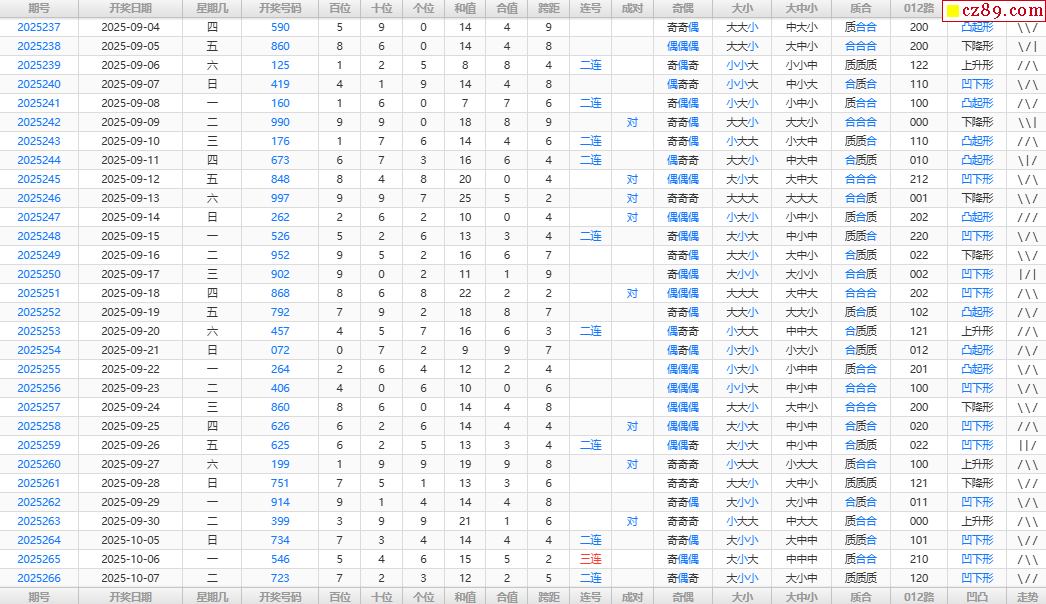Click winning number 526 for 2025-09-15
1046x604 pixels.
(x=280, y=236)
